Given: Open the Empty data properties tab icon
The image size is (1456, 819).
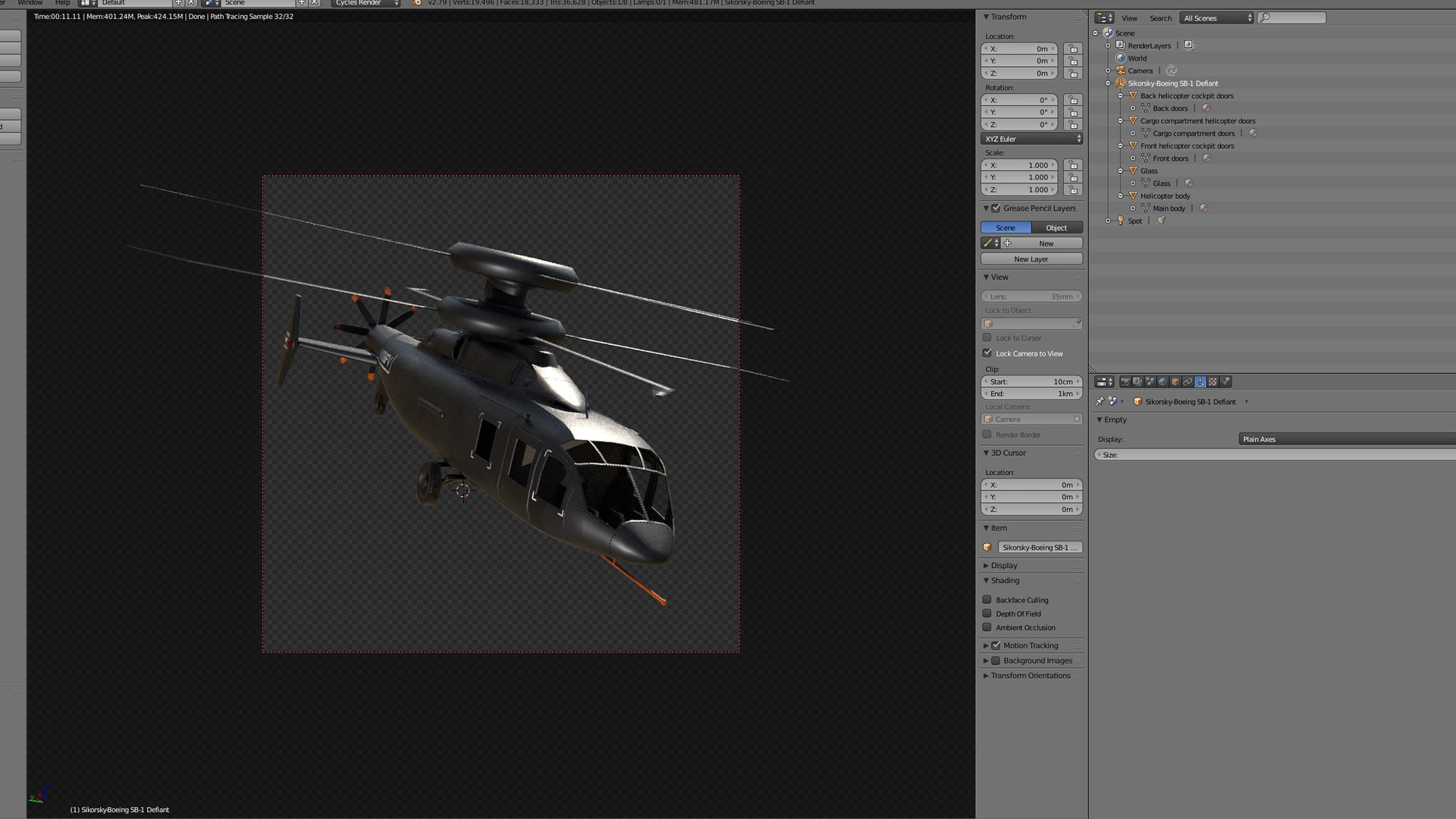Looking at the screenshot, I should [x=1200, y=381].
